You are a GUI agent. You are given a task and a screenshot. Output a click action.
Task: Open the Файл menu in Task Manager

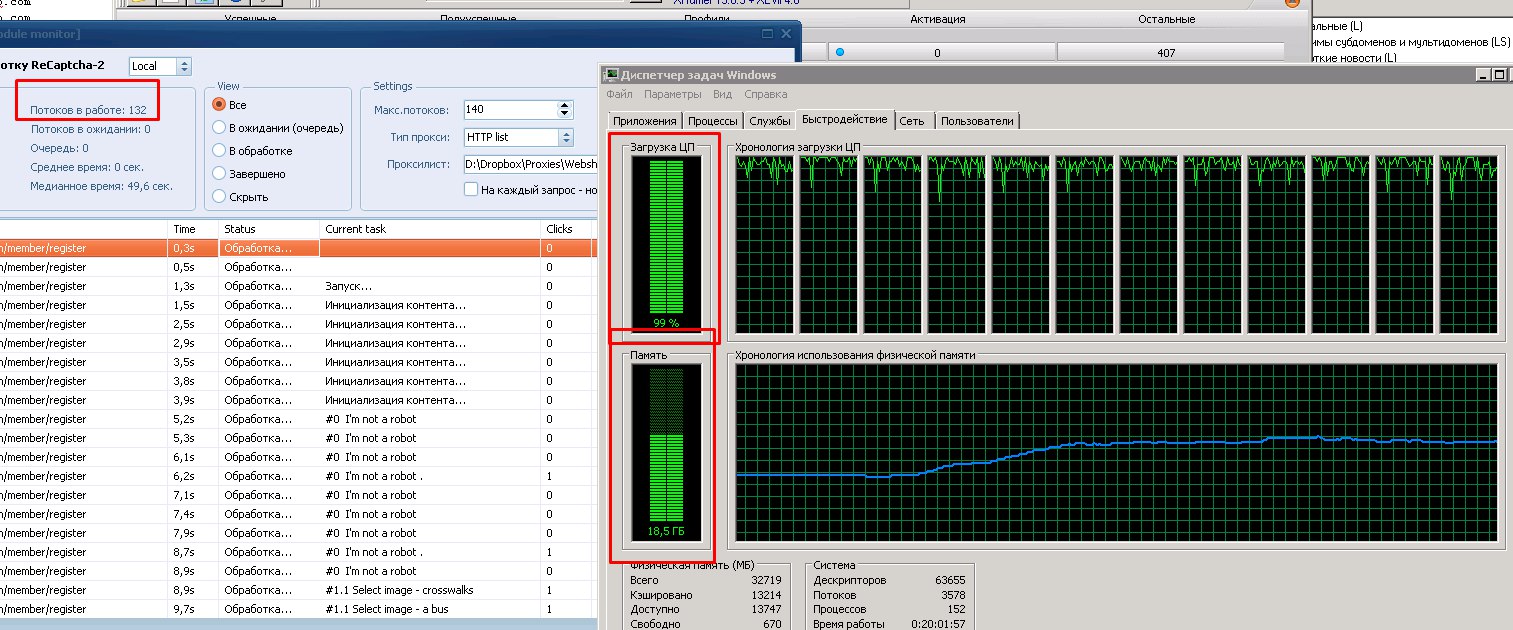(x=619, y=95)
